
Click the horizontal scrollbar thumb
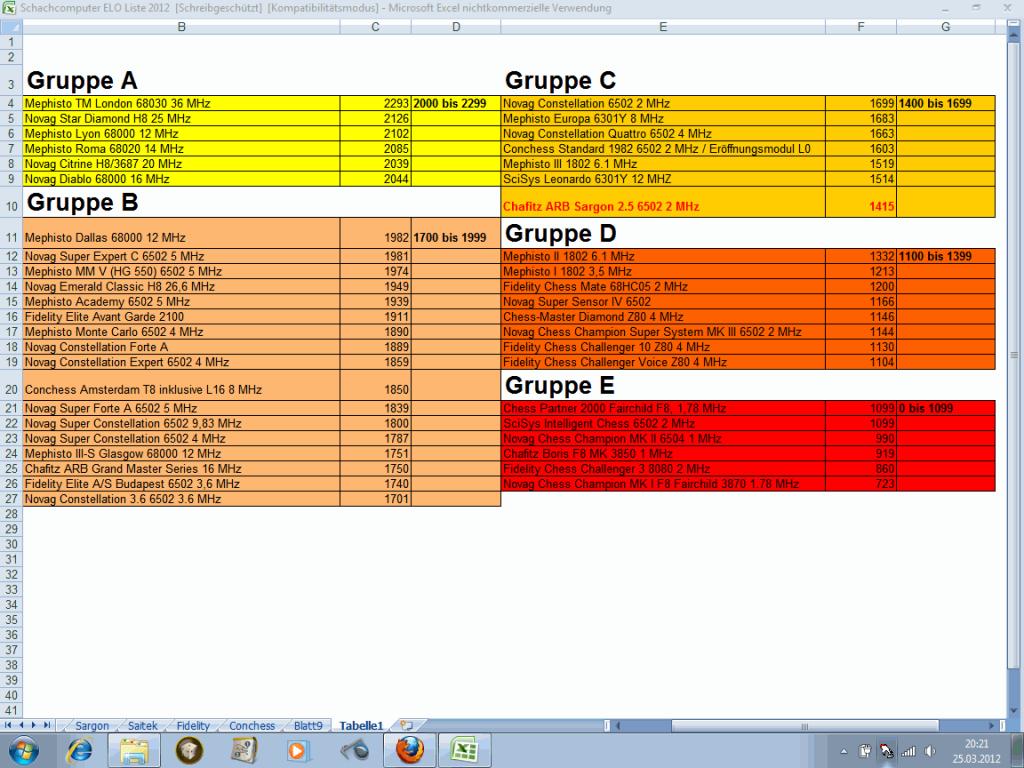805,726
